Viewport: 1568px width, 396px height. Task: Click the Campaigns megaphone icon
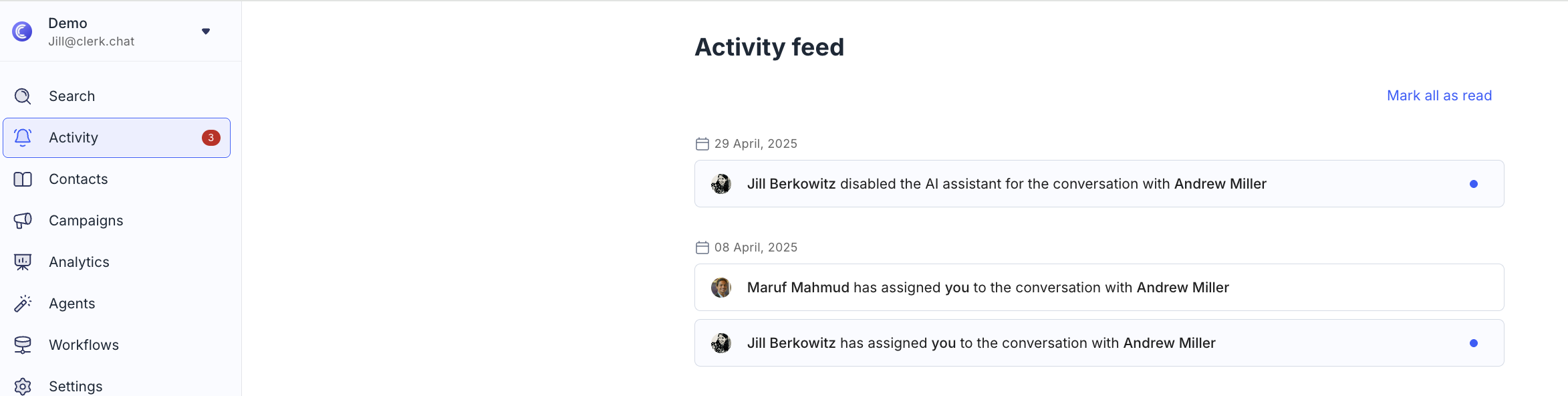23,221
